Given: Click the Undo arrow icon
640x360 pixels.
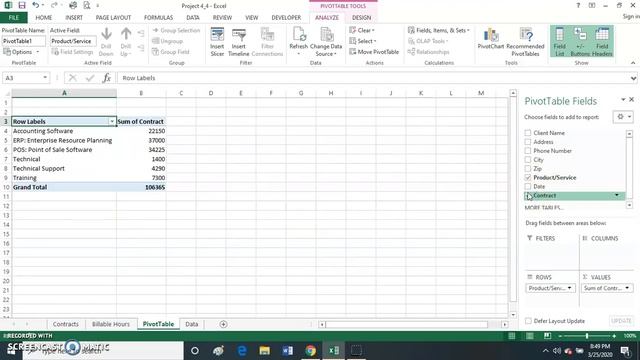Looking at the screenshot, I should [x=36, y=5].
